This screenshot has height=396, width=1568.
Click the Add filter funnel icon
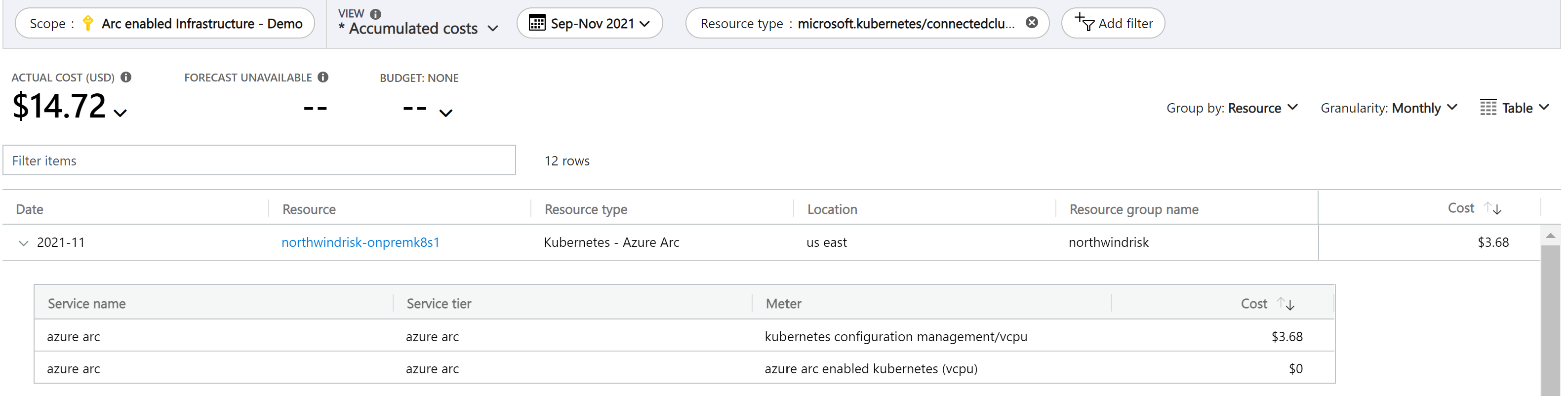click(1084, 22)
